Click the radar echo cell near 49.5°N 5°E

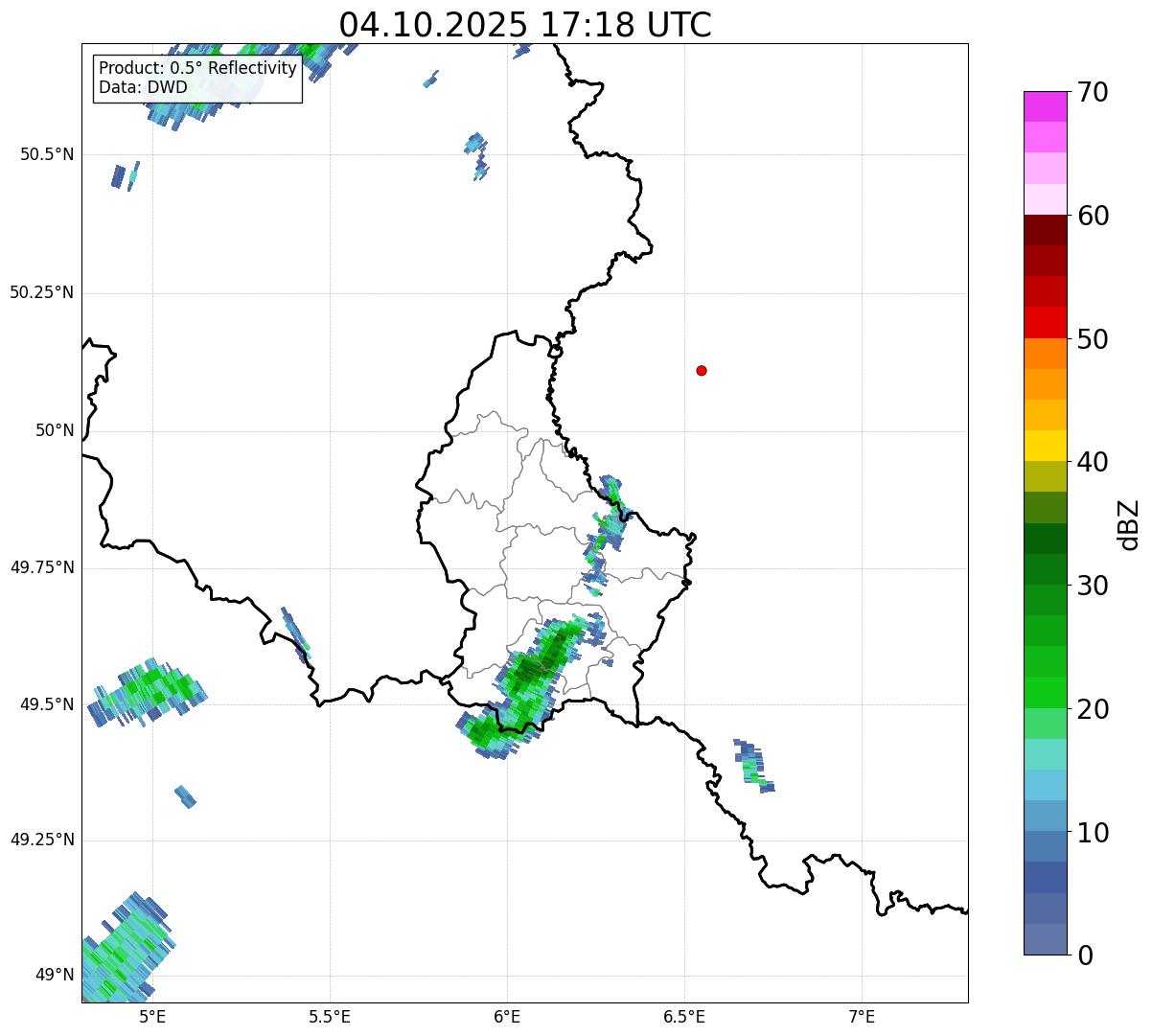point(146,693)
